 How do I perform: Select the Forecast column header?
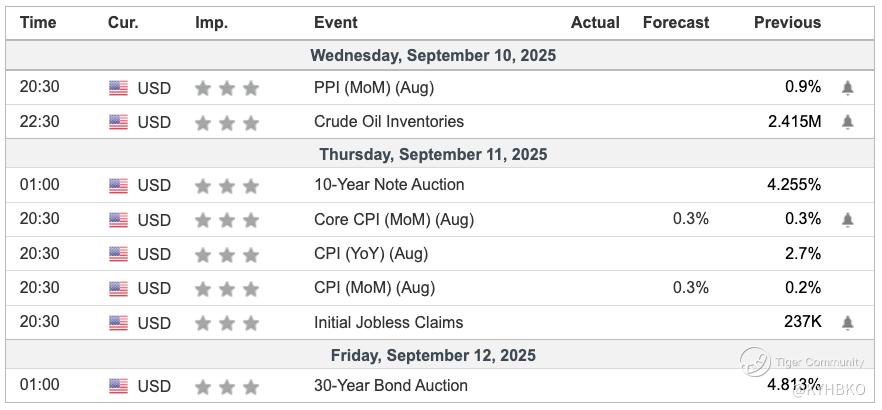(x=676, y=22)
